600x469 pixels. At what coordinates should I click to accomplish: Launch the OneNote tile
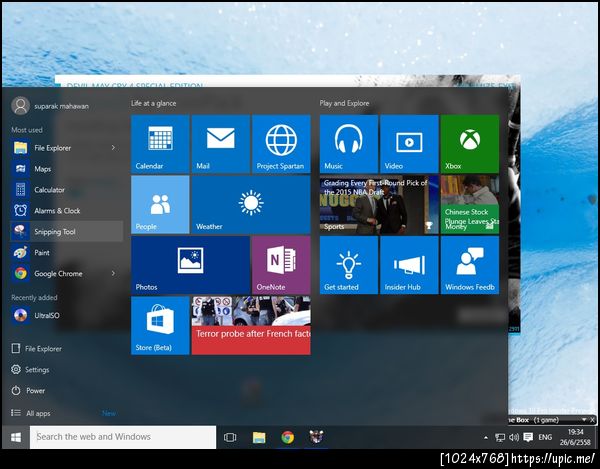281,265
